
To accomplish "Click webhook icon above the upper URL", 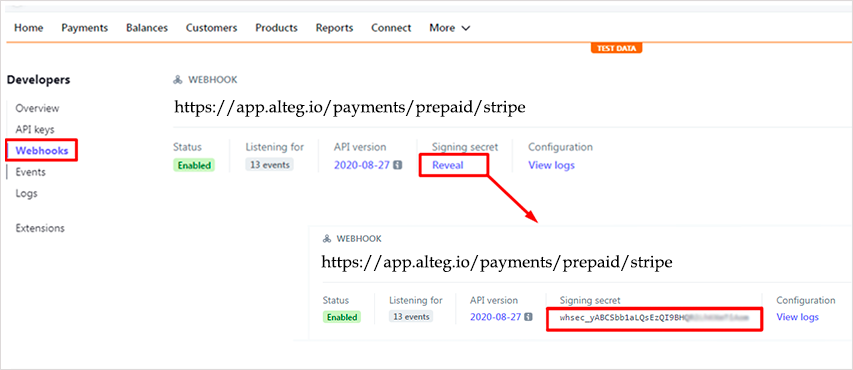I will (177, 80).
